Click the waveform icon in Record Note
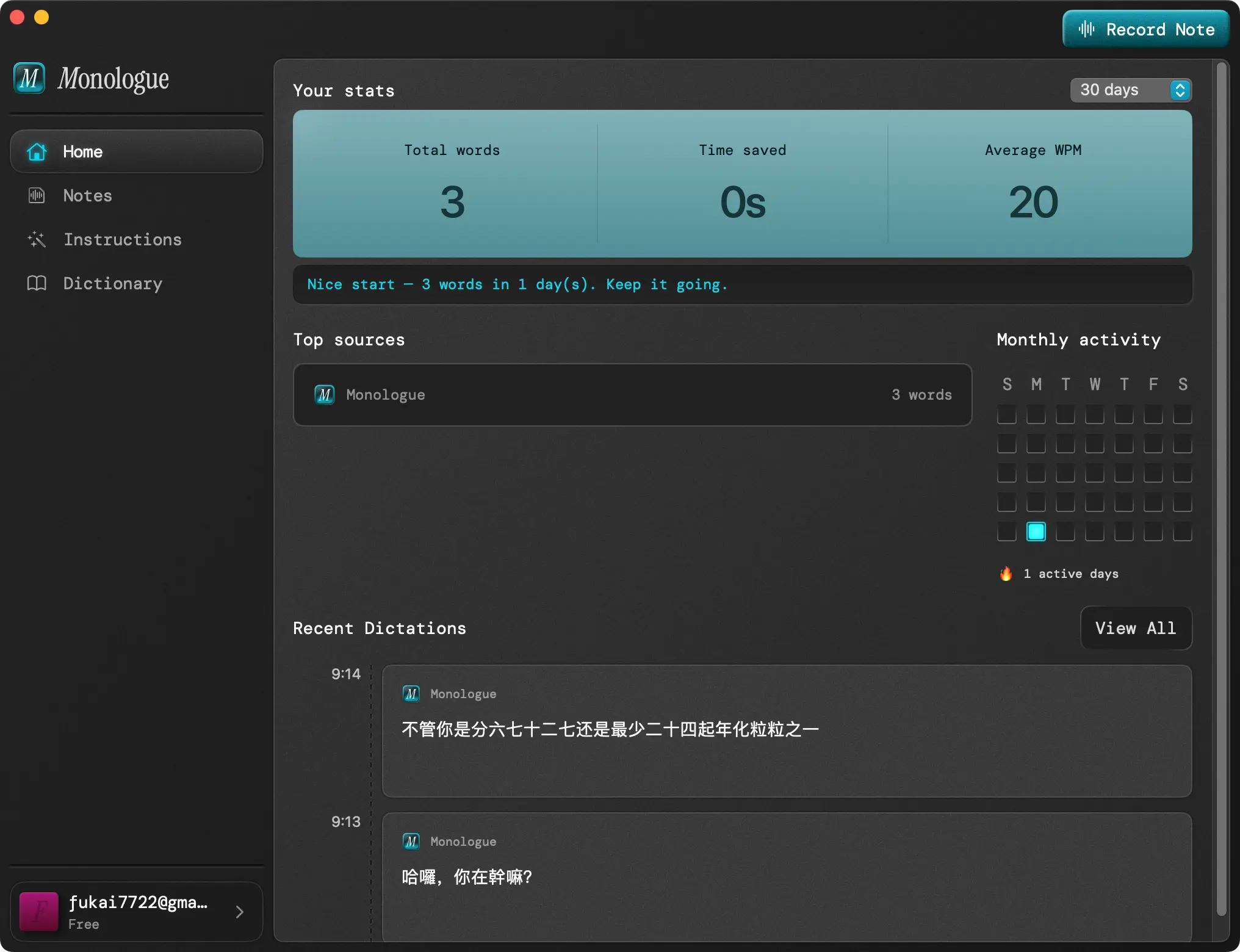The image size is (1240, 952). click(x=1086, y=29)
